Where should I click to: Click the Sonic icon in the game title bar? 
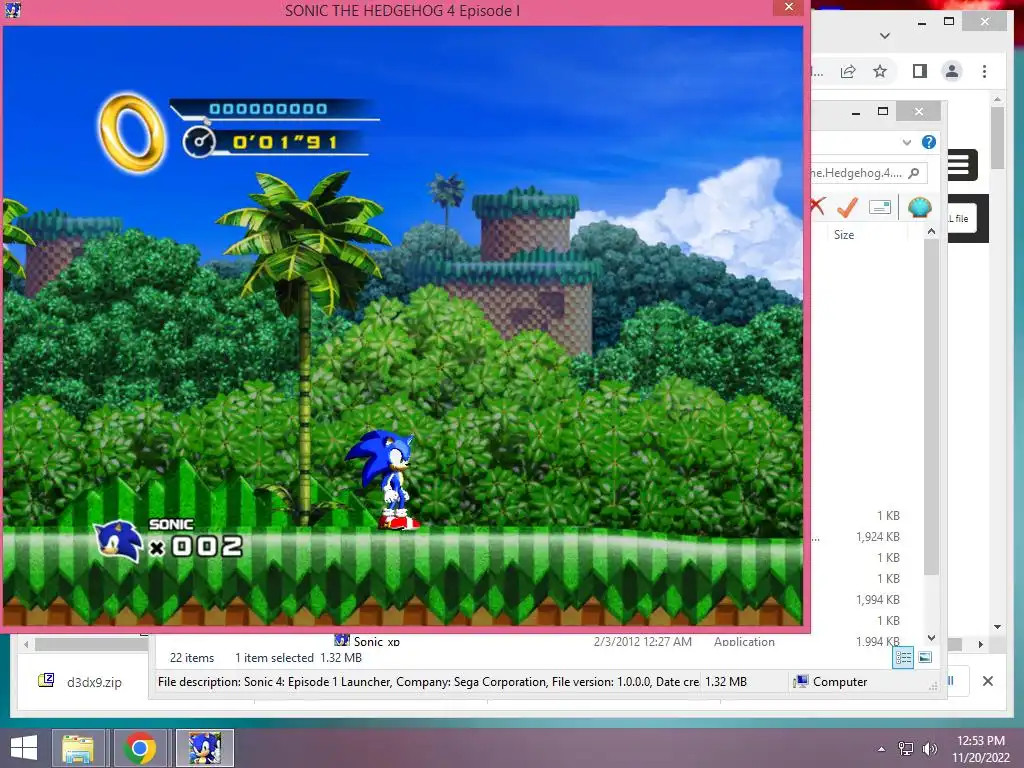coord(12,9)
